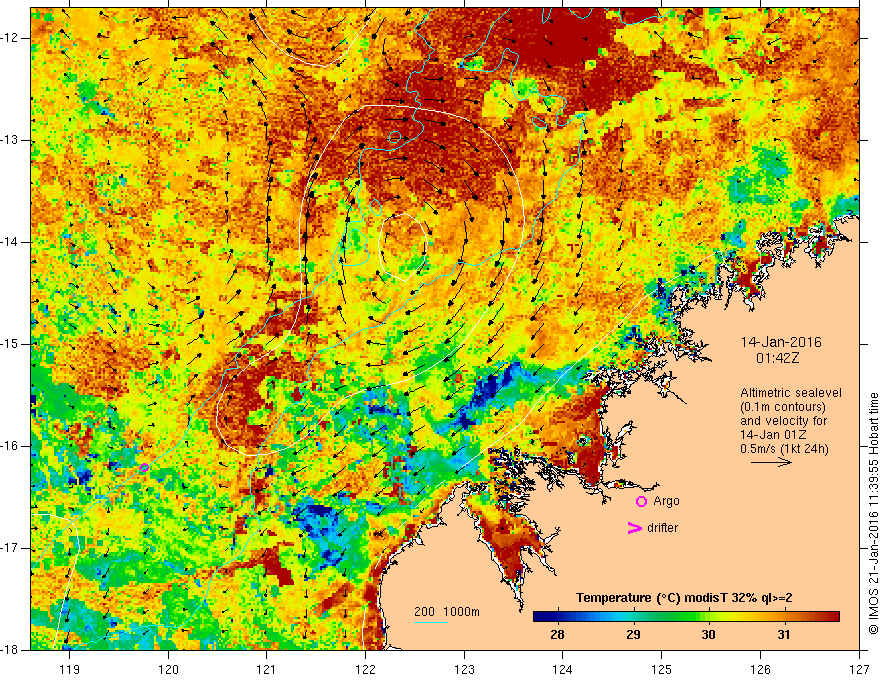Click the 'Altimetric sealevel' text line
This screenshot has width=880, height=680.
(791, 393)
